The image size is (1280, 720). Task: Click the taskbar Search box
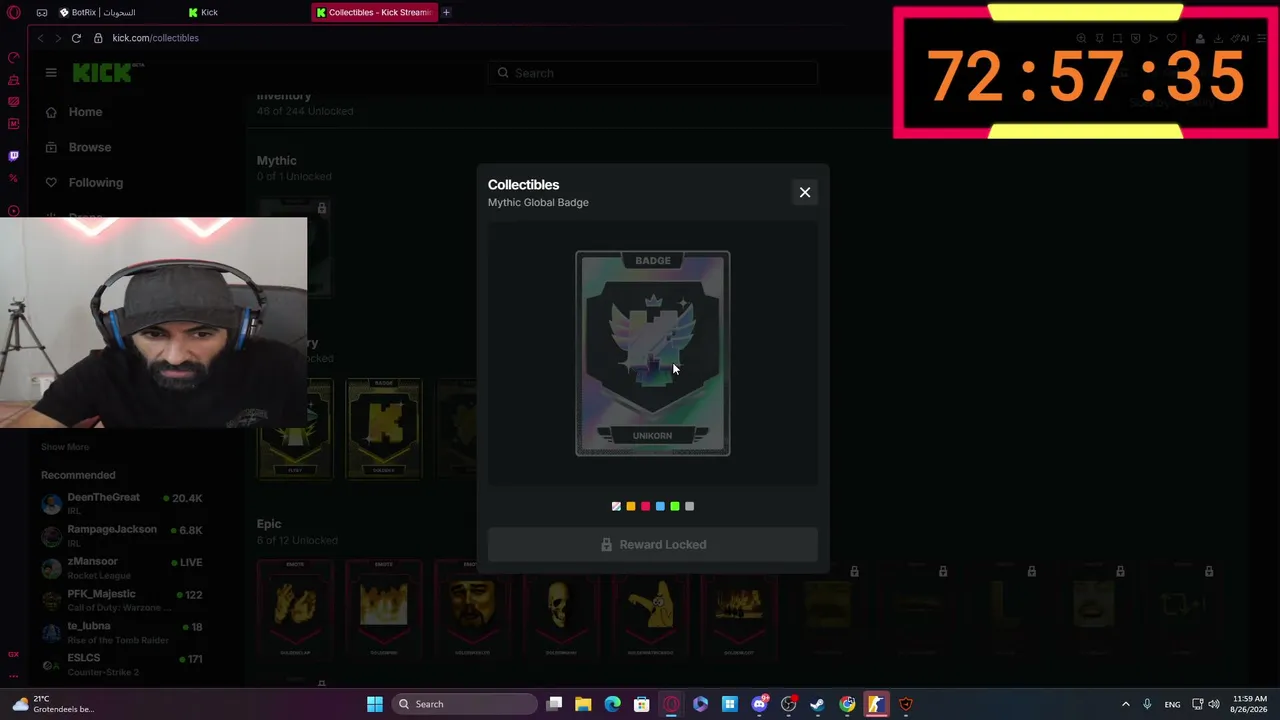pyautogui.click(x=464, y=704)
